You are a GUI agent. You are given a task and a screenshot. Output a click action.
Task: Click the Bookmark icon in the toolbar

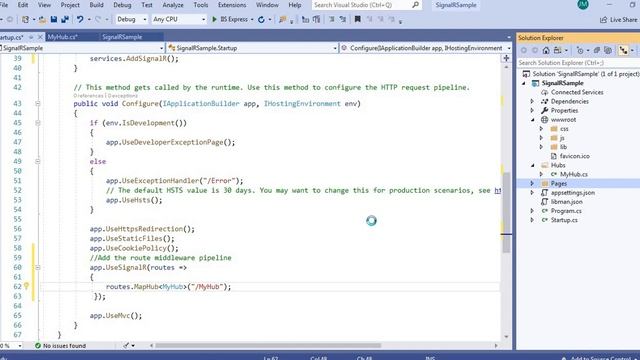point(358,19)
